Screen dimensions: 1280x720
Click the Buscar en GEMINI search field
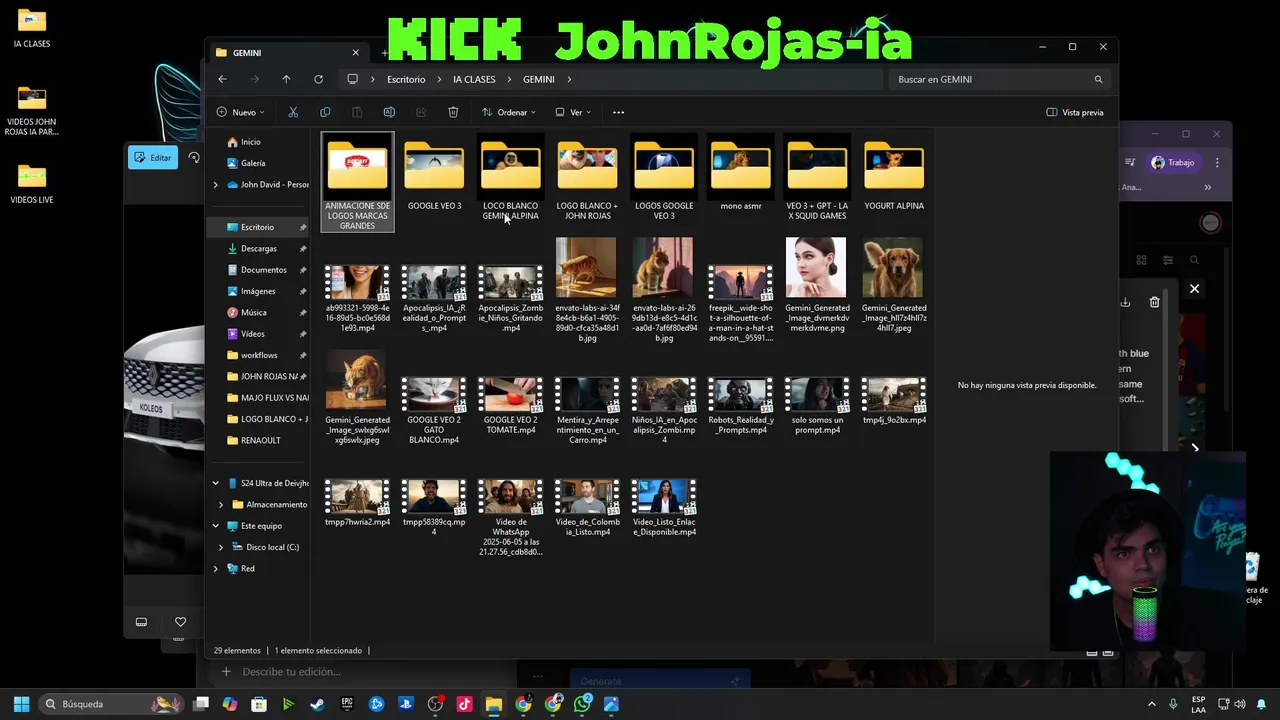click(x=998, y=79)
